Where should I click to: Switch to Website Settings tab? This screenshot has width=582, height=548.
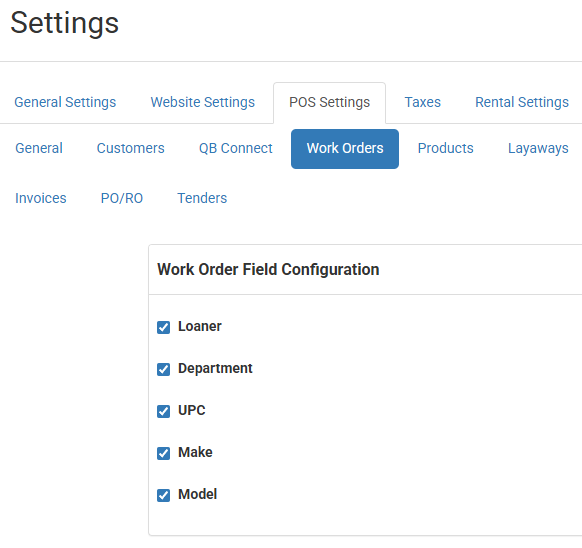(x=203, y=102)
